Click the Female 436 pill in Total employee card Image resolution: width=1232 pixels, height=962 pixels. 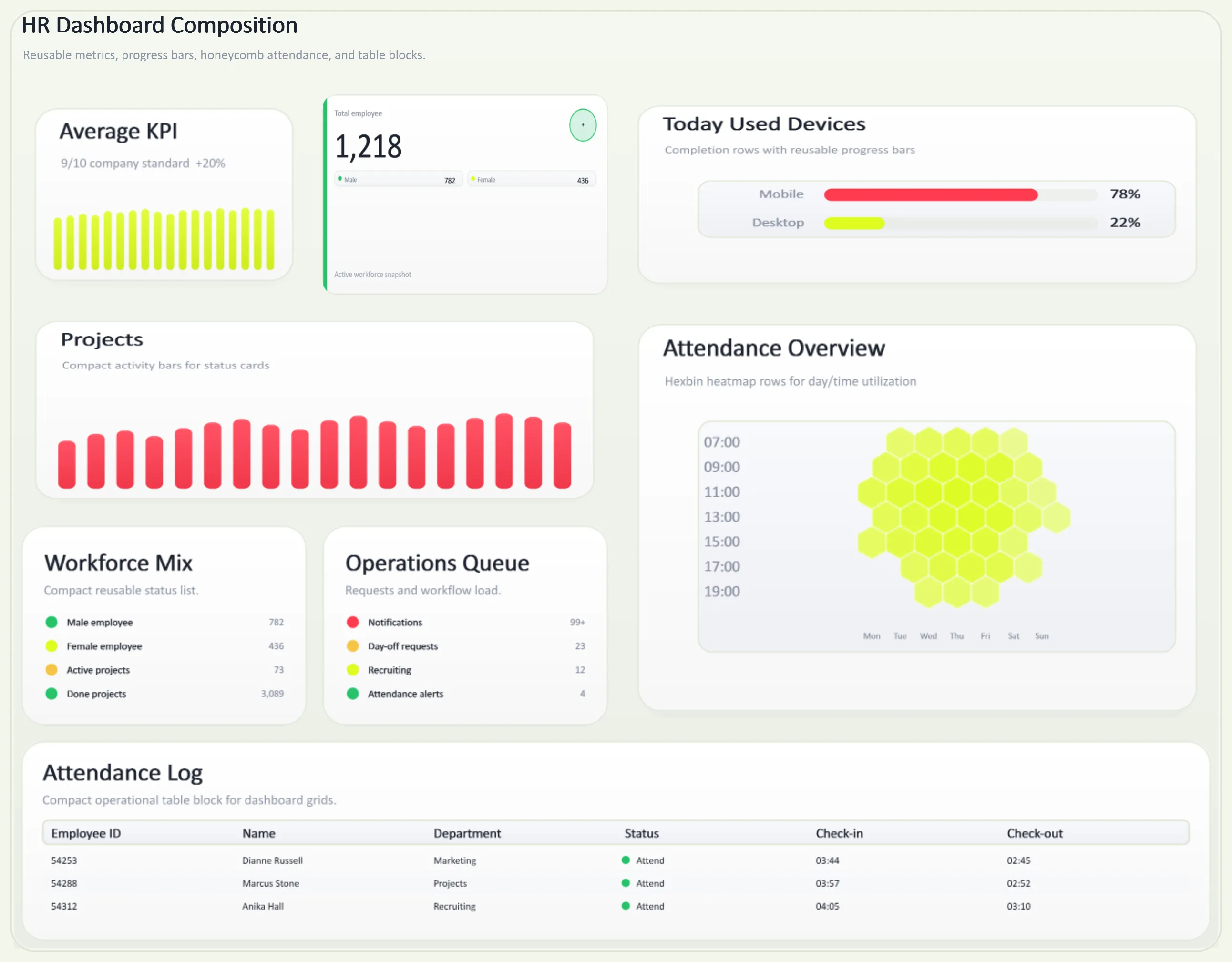(x=532, y=179)
